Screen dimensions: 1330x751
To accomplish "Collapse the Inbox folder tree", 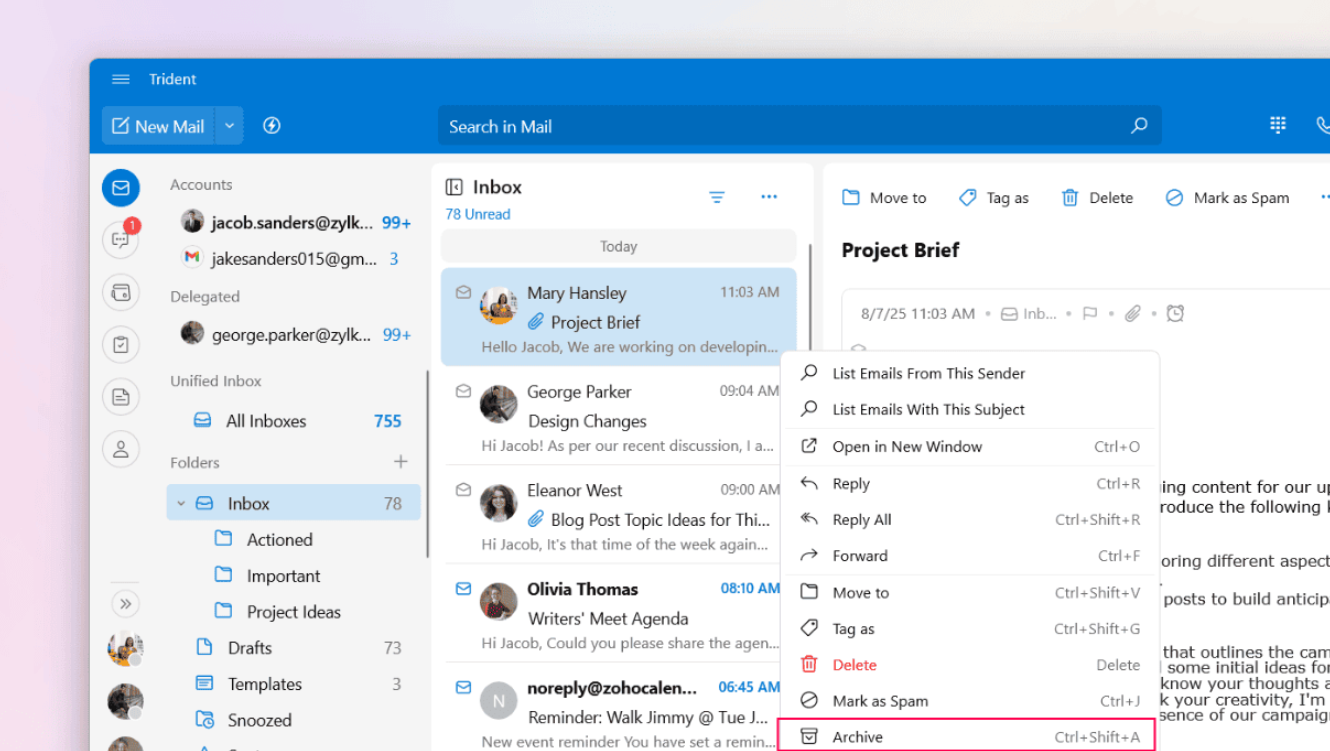I will (181, 503).
